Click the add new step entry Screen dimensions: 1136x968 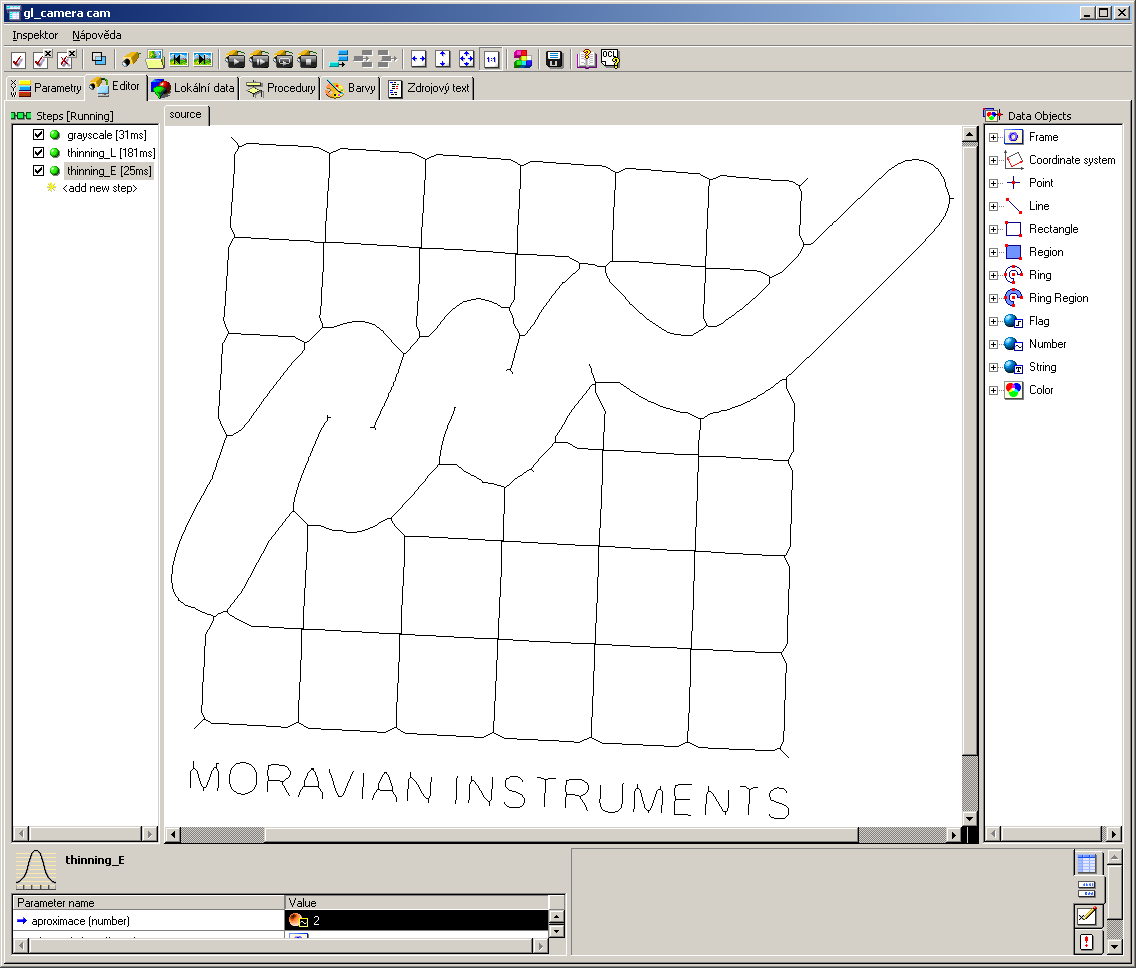tap(99, 188)
